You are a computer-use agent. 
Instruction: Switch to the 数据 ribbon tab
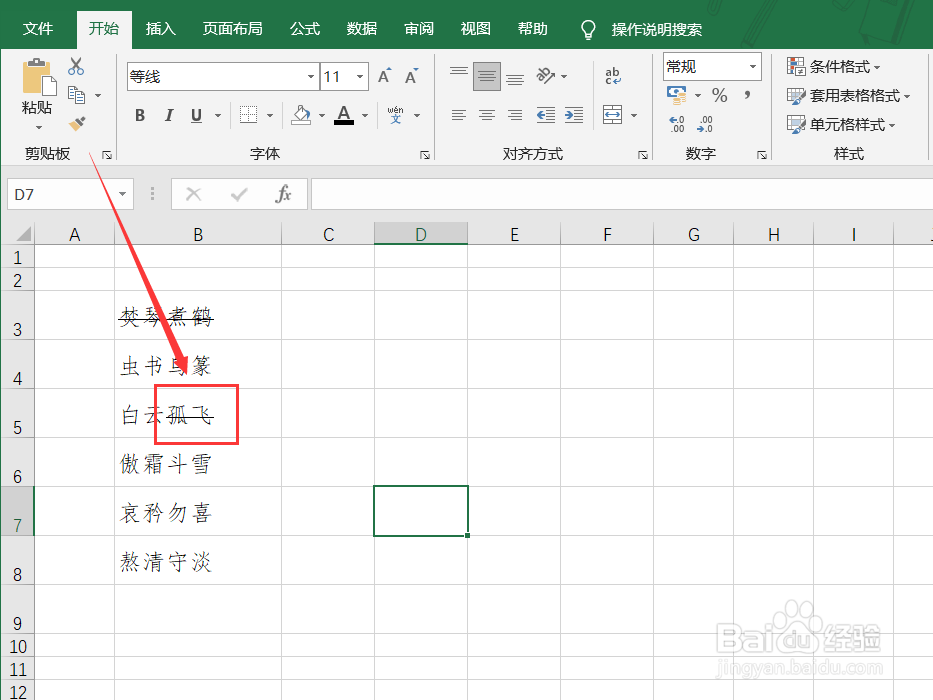click(x=362, y=29)
